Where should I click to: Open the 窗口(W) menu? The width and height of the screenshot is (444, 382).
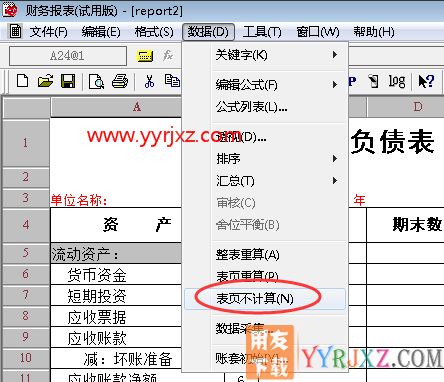318,32
